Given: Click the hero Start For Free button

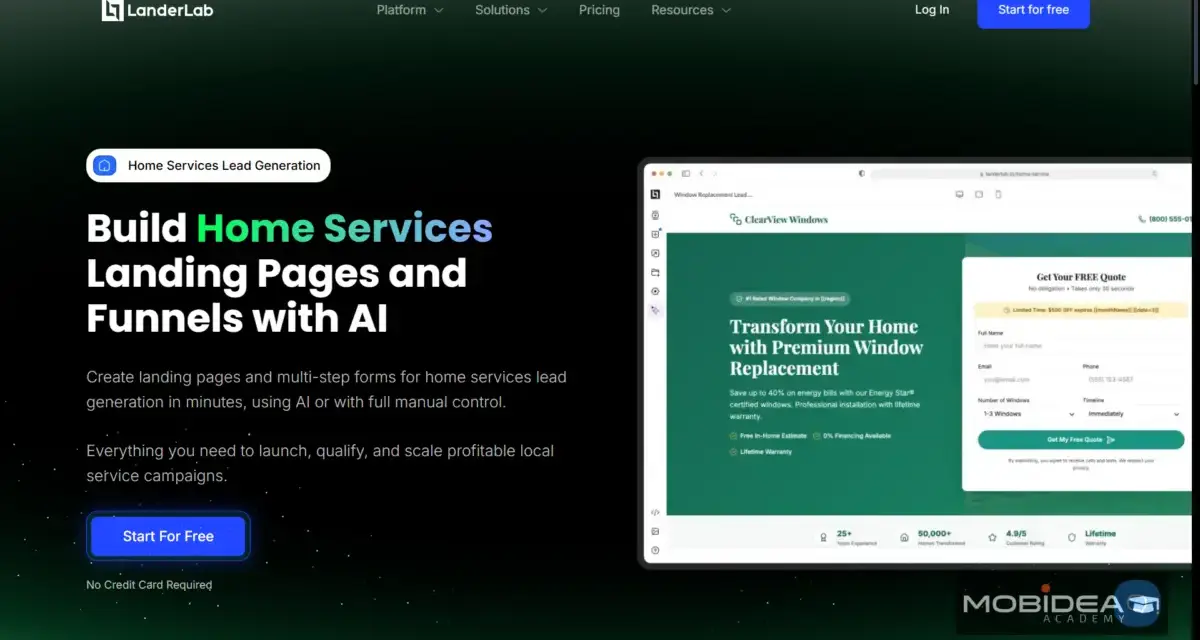Looking at the screenshot, I should [x=168, y=536].
